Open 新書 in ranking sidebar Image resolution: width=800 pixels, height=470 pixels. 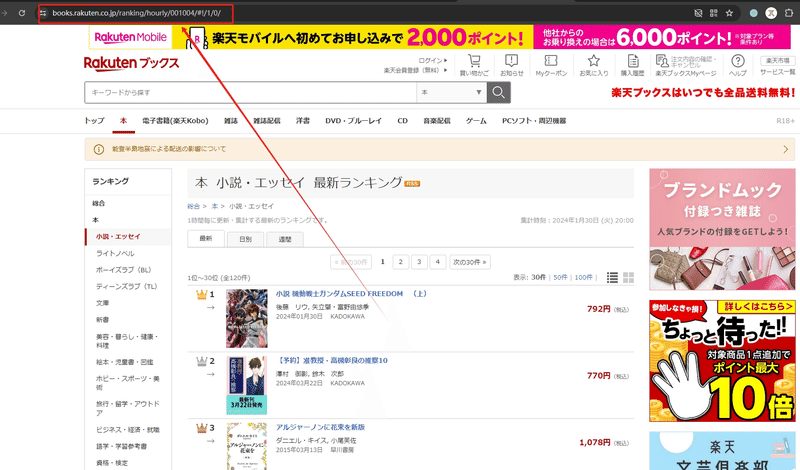pyautogui.click(x=103, y=320)
